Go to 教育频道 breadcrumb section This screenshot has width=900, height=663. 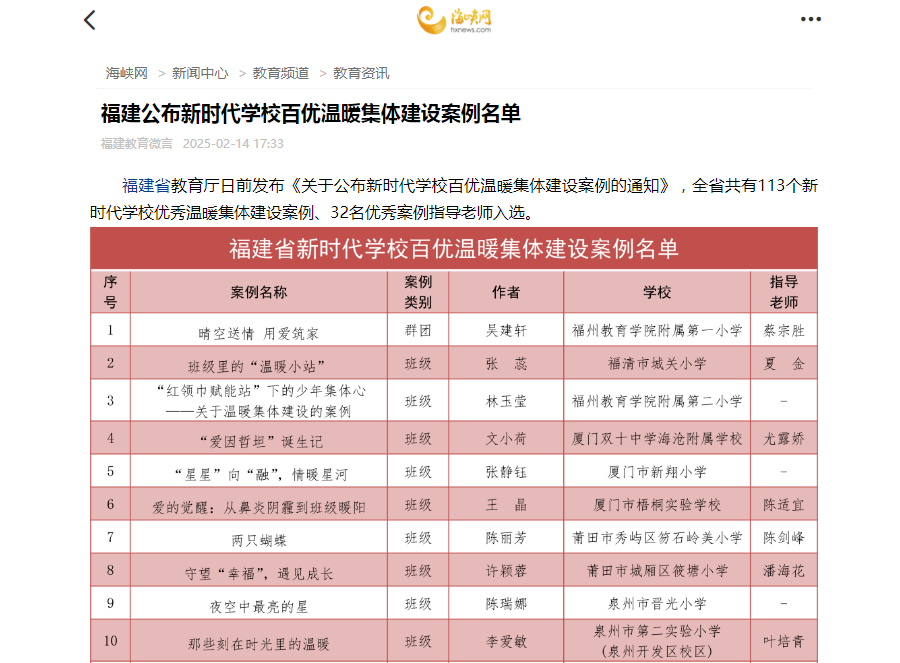point(280,73)
